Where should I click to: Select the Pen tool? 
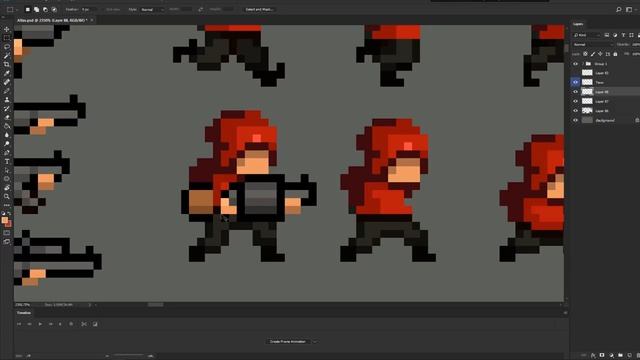(x=7, y=153)
